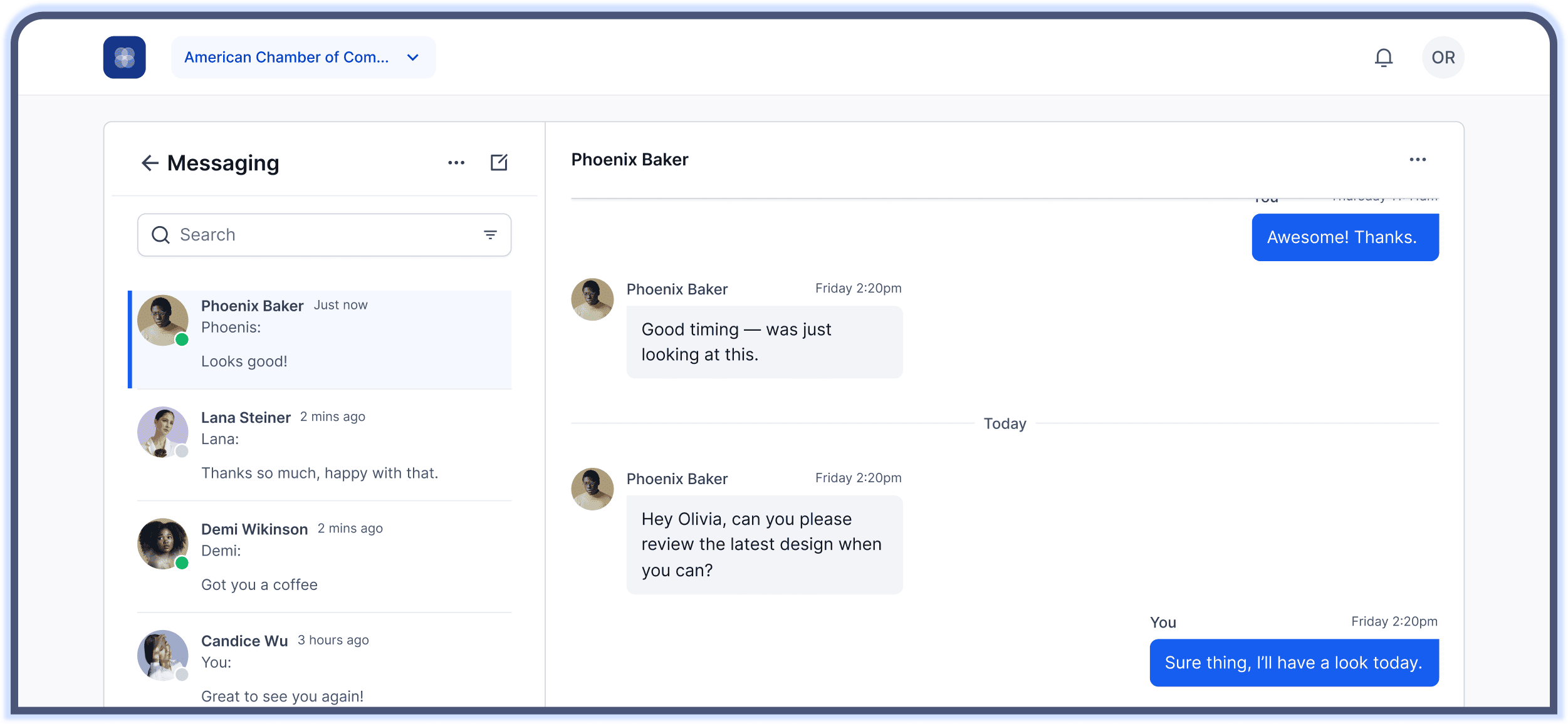Open Phoenix Baker conversation options ellipsis

coord(1418,160)
